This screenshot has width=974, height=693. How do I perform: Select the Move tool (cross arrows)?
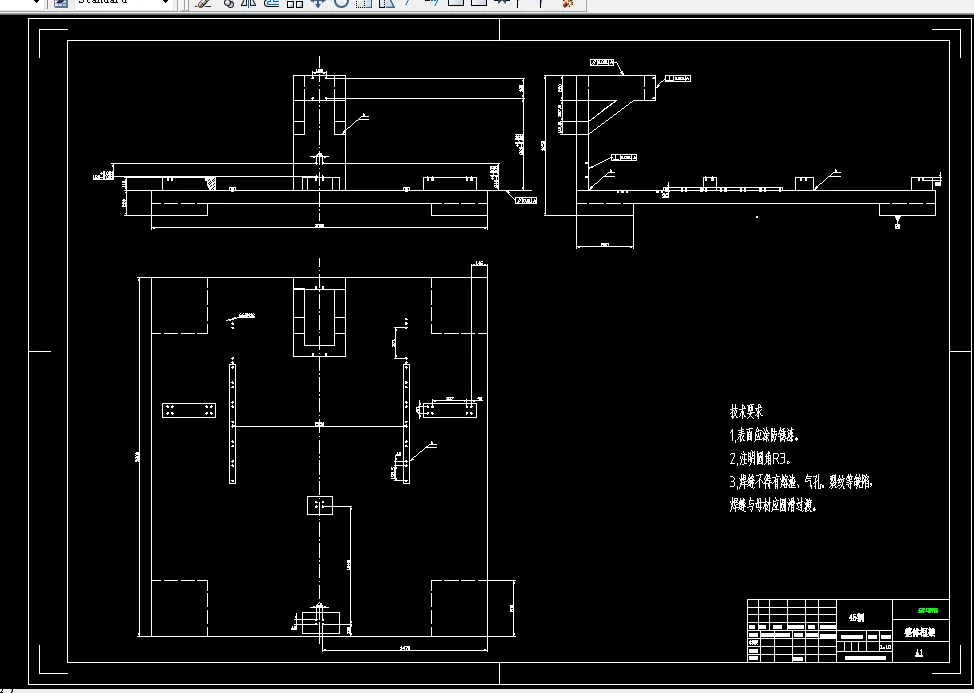pyautogui.click(x=317, y=3)
